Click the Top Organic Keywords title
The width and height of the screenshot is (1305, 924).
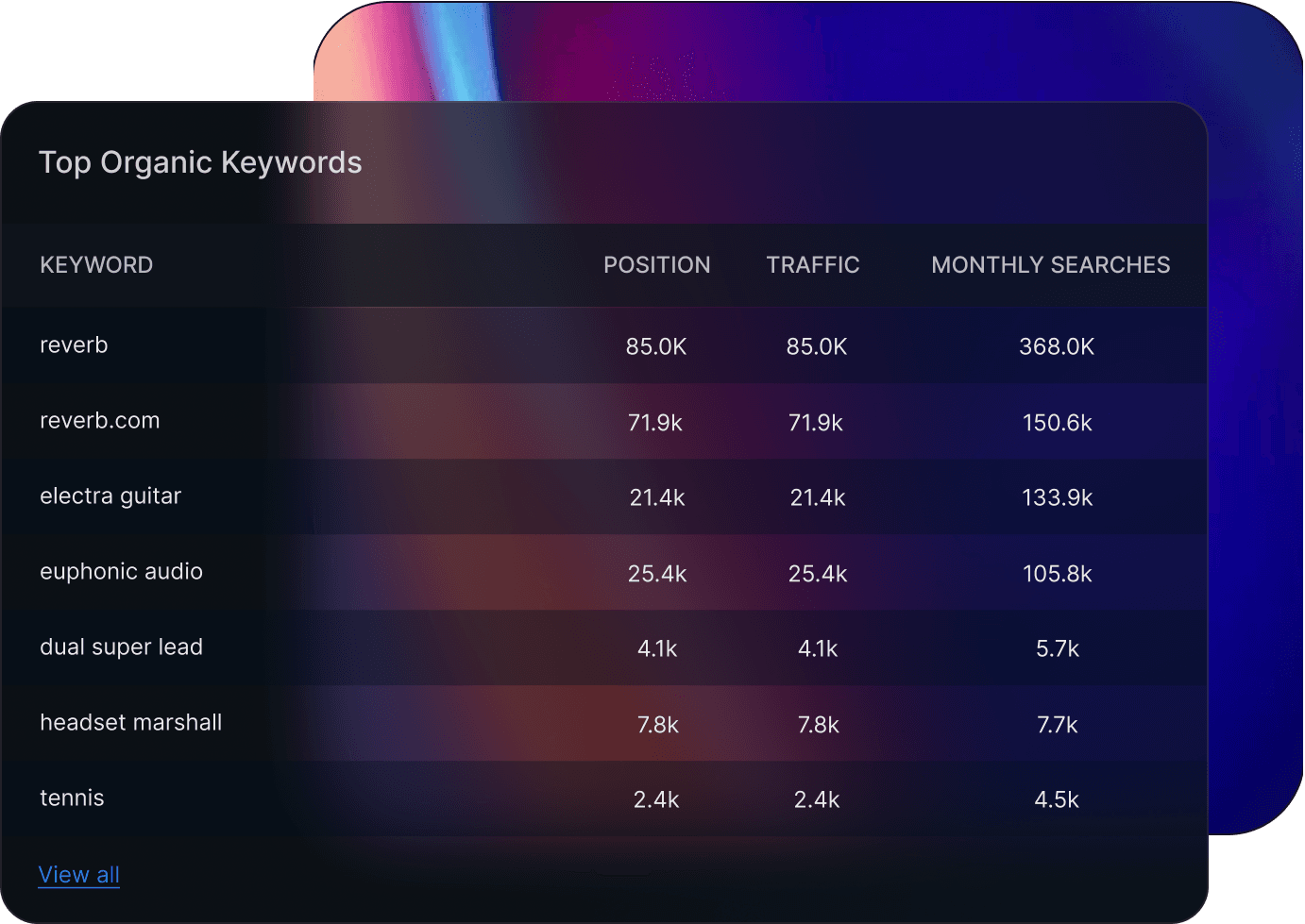[x=200, y=161]
